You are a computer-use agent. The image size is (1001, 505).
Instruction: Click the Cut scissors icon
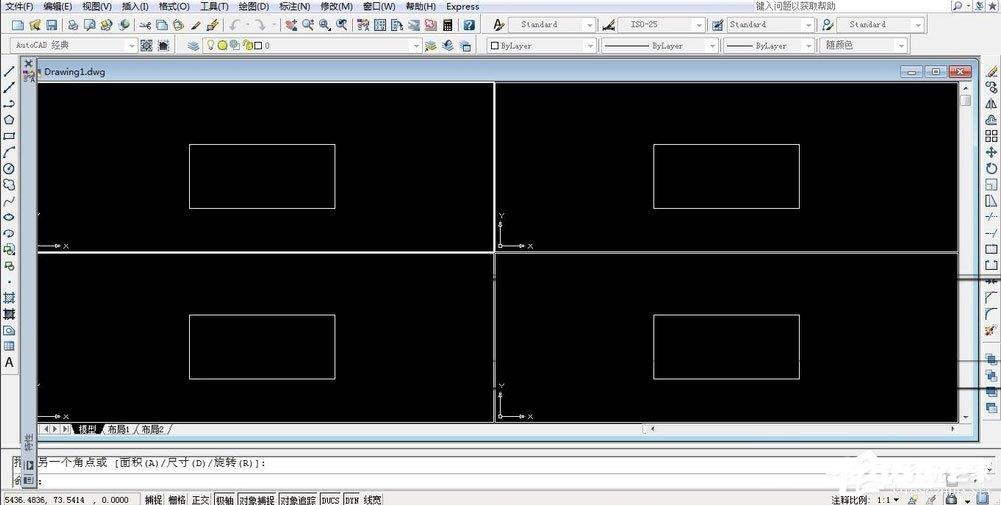pyautogui.click(x=146, y=25)
